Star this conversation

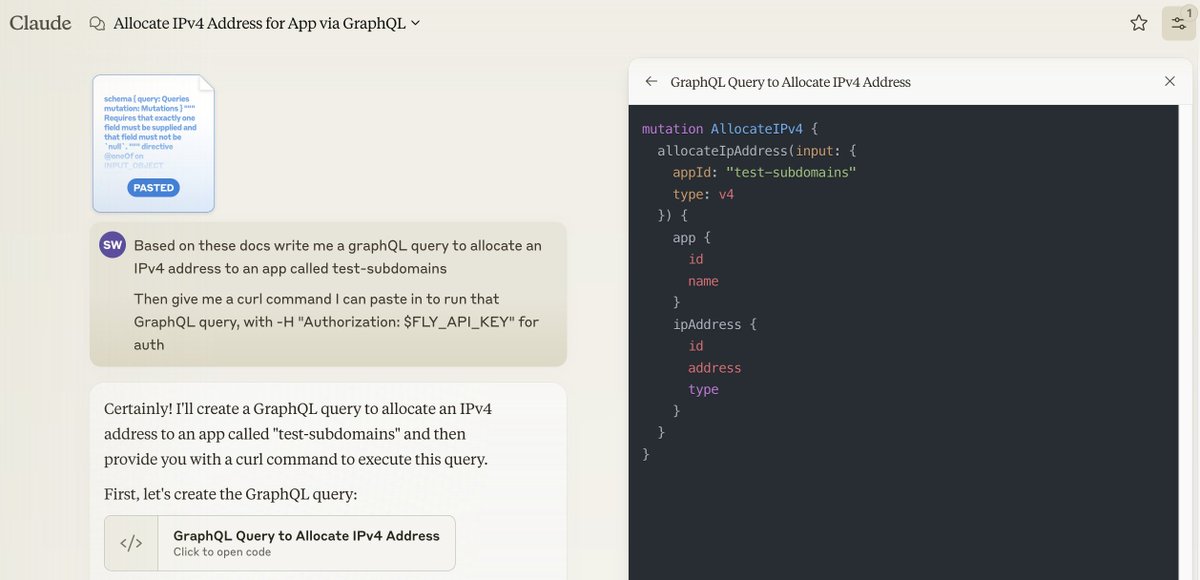coord(1139,23)
